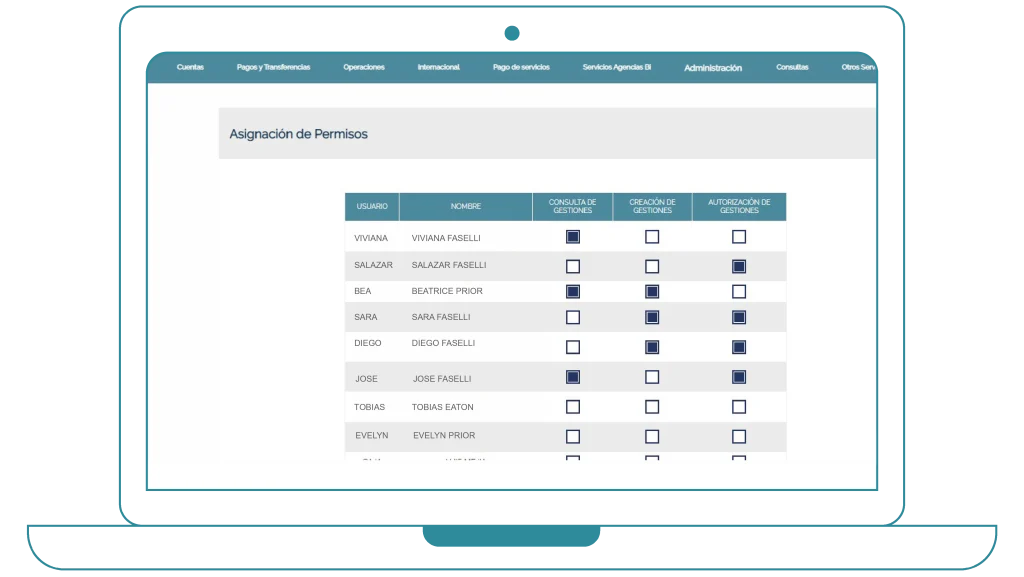Open the Internacional menu
1024x577 pixels.
[438, 68]
